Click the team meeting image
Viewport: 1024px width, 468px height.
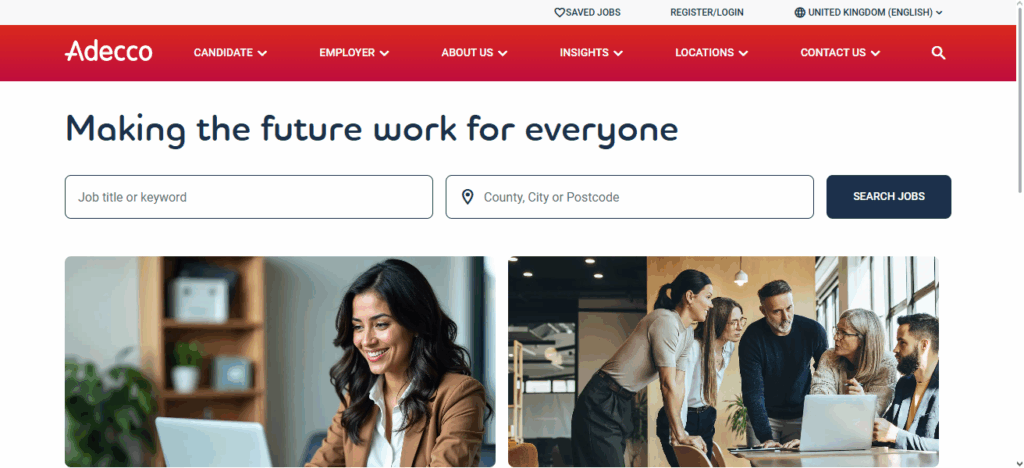point(724,362)
